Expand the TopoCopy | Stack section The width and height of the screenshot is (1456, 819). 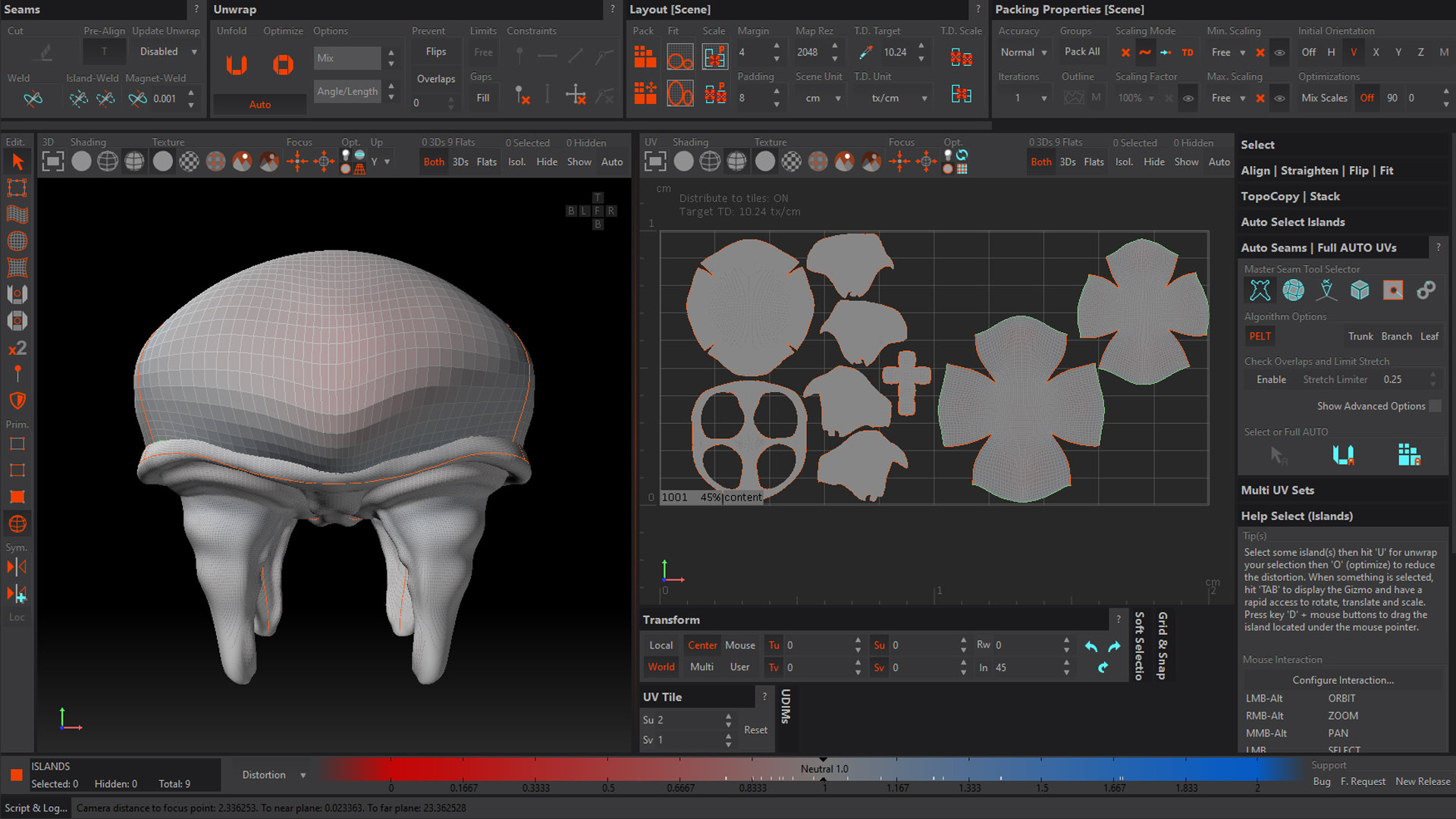[x=1290, y=196]
